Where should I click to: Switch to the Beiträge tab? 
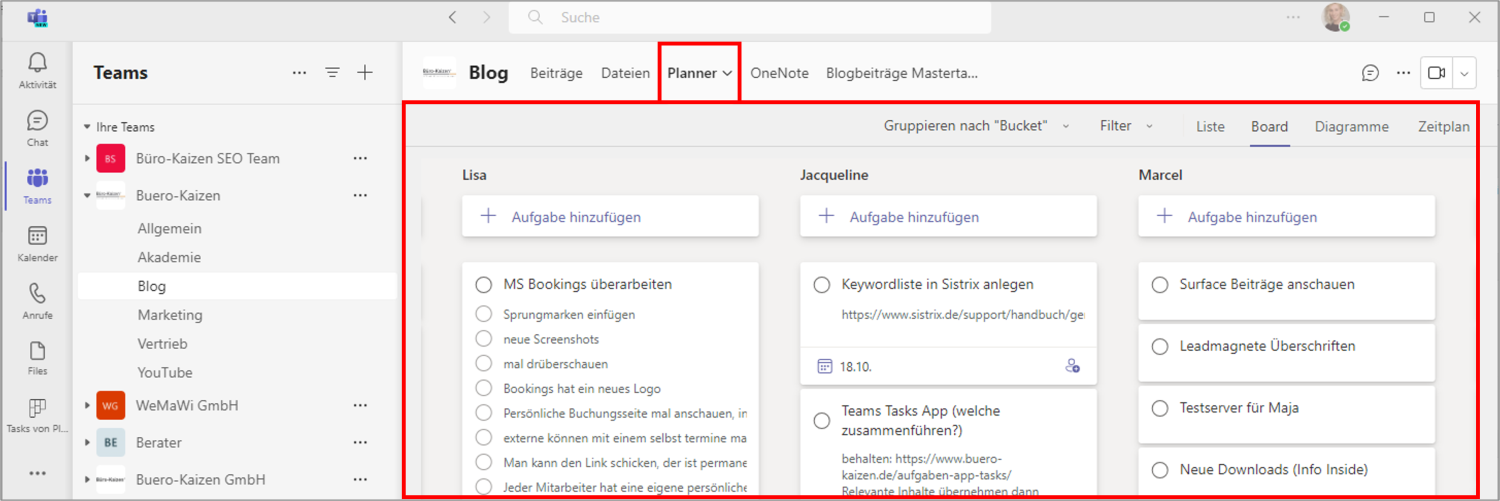point(556,73)
